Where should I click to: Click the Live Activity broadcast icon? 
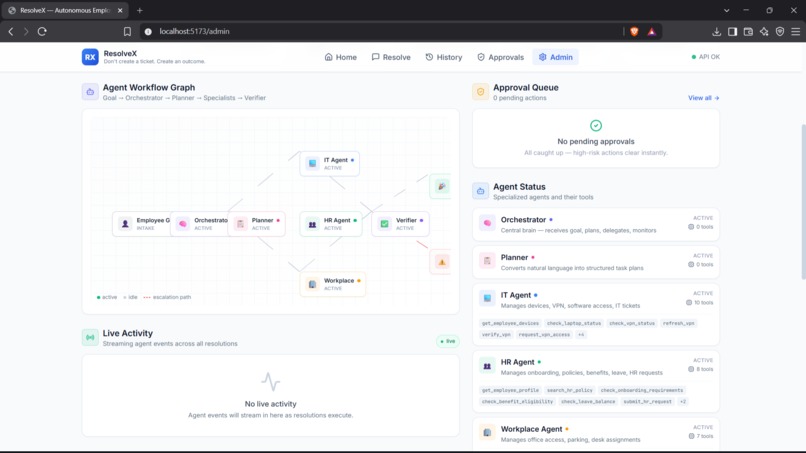click(x=90, y=338)
